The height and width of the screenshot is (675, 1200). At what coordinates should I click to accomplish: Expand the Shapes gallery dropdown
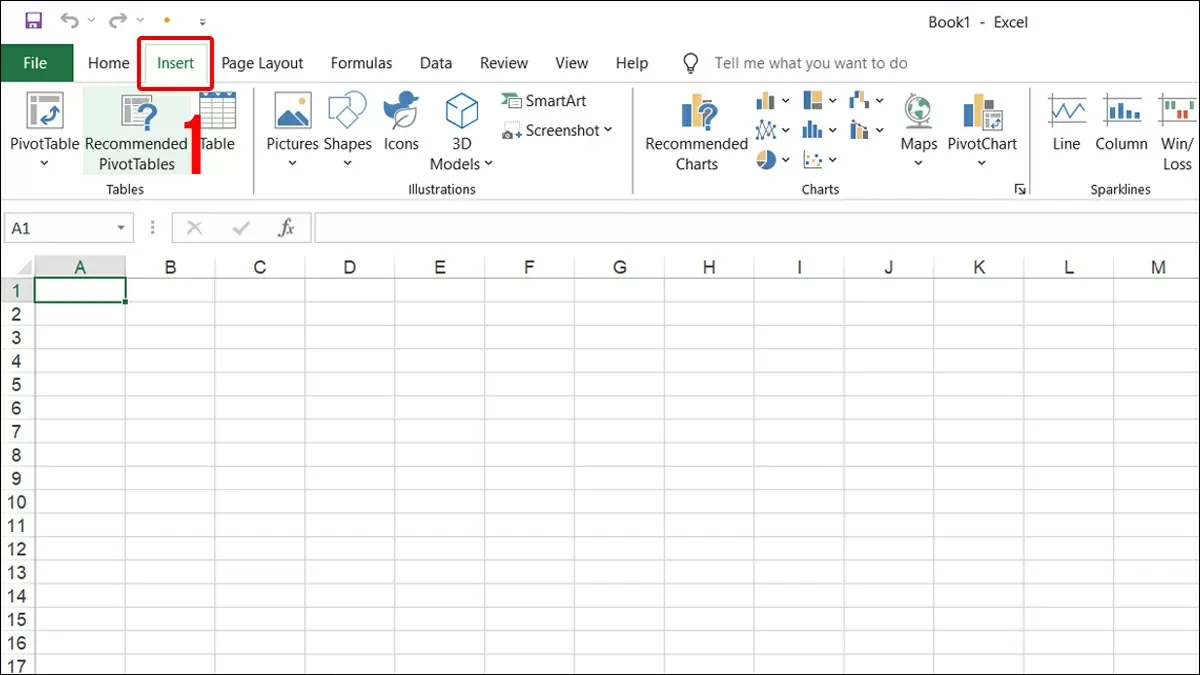pyautogui.click(x=347, y=162)
